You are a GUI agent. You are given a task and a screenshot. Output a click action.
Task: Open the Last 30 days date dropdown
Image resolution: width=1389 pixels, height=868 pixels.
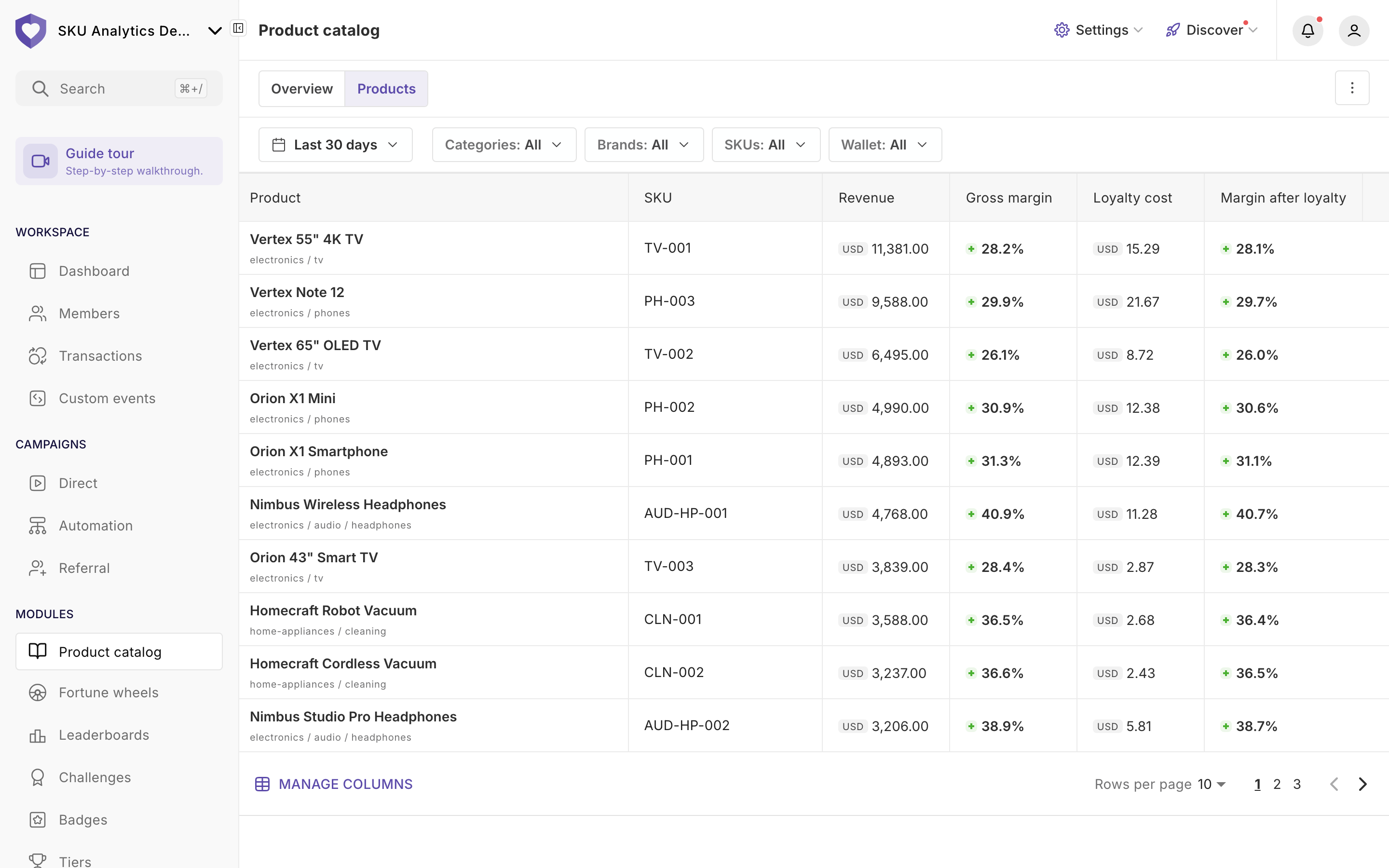pos(335,145)
